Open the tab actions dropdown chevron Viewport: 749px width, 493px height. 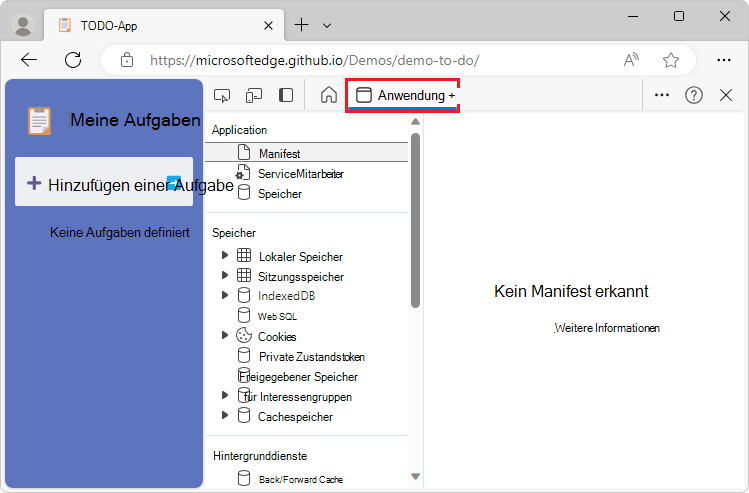[x=327, y=25]
